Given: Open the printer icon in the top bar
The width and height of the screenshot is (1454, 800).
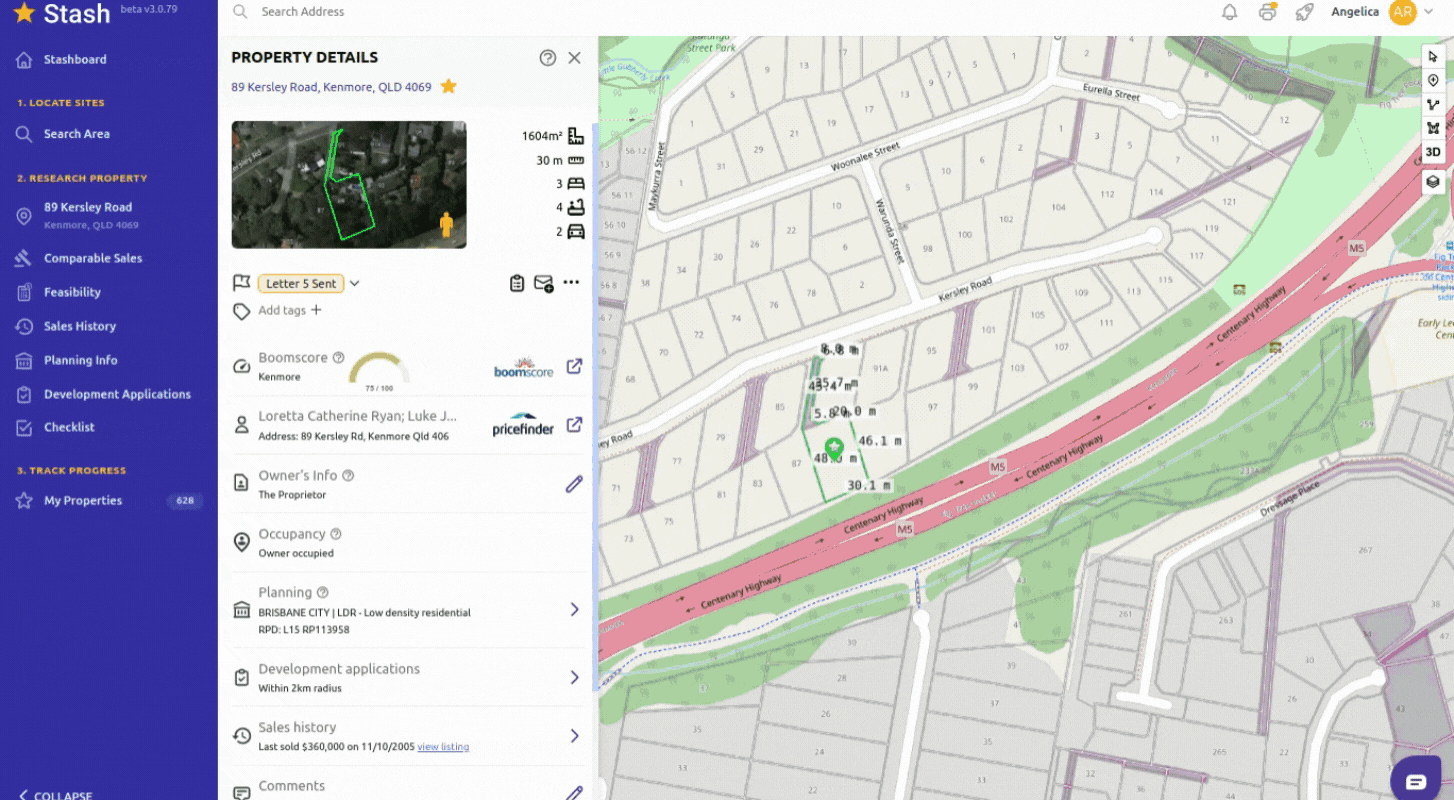Looking at the screenshot, I should 1267,12.
